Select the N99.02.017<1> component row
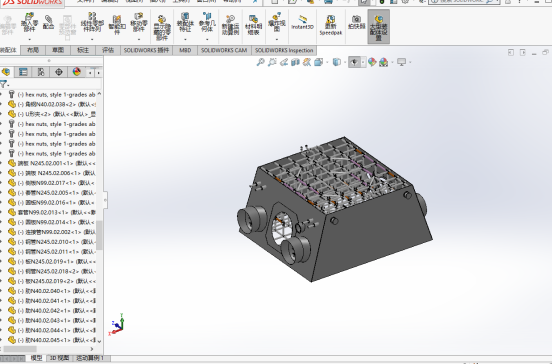The height and width of the screenshot is (364, 552). pos(57,183)
